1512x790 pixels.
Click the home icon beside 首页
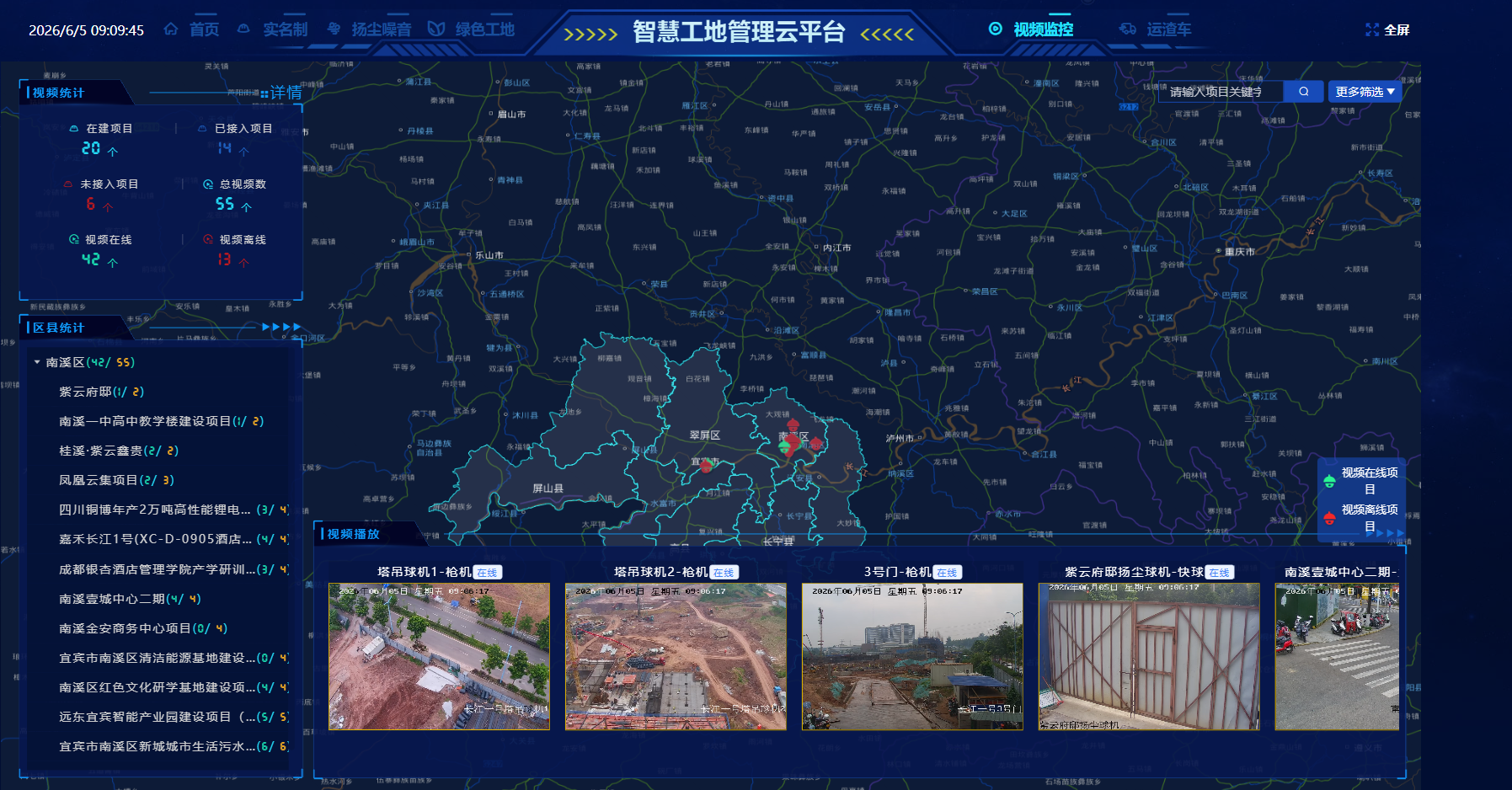click(171, 29)
